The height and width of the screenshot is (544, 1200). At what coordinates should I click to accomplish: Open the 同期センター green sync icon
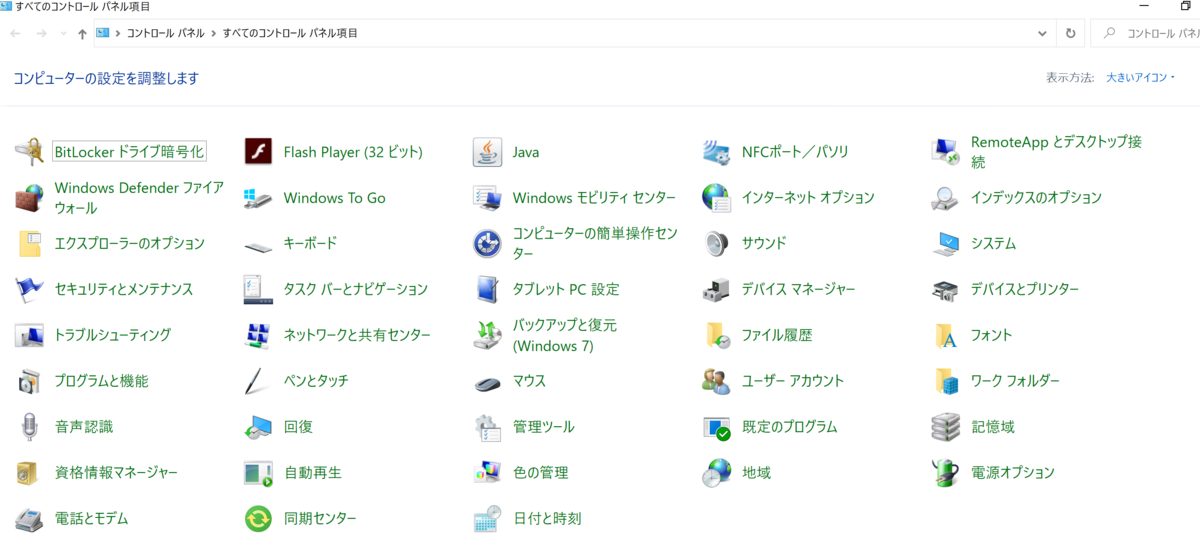[x=258, y=518]
